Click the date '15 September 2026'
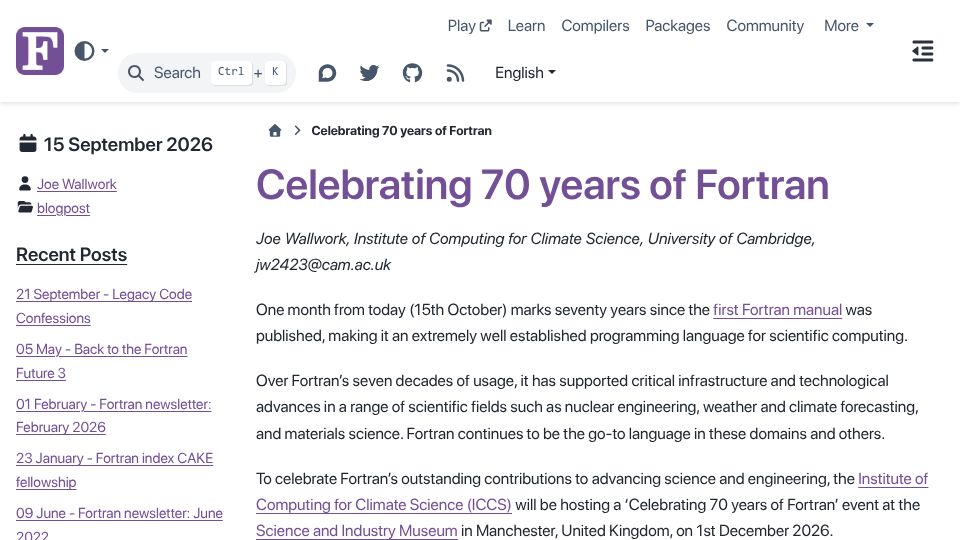 click(x=128, y=144)
